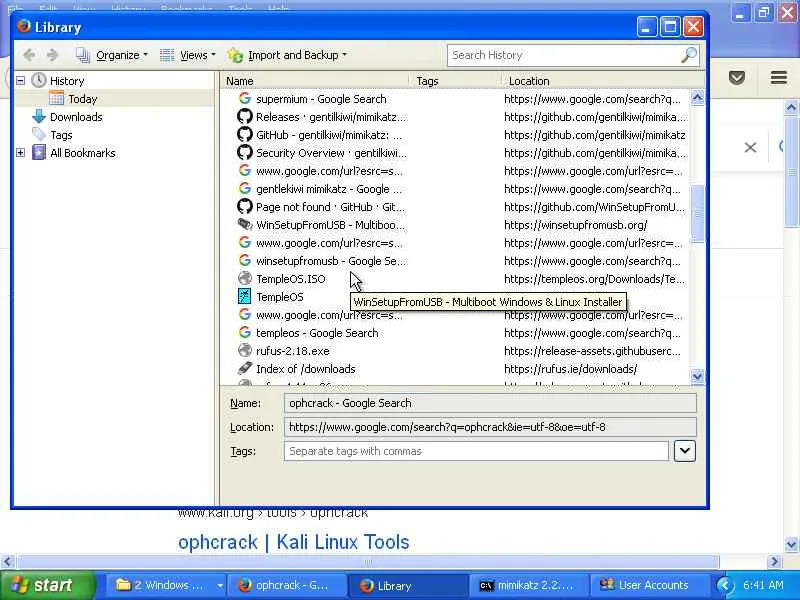Screen dimensions: 800x600
Task: Click location https://github.com/gentilkiwi/mimikatz
Action: tap(594, 135)
